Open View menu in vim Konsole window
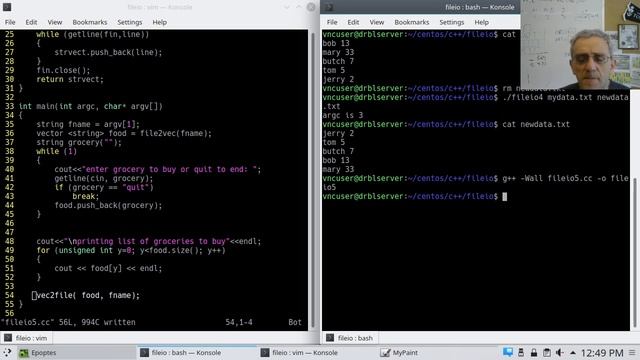The height and width of the screenshot is (360, 640). 55,22
